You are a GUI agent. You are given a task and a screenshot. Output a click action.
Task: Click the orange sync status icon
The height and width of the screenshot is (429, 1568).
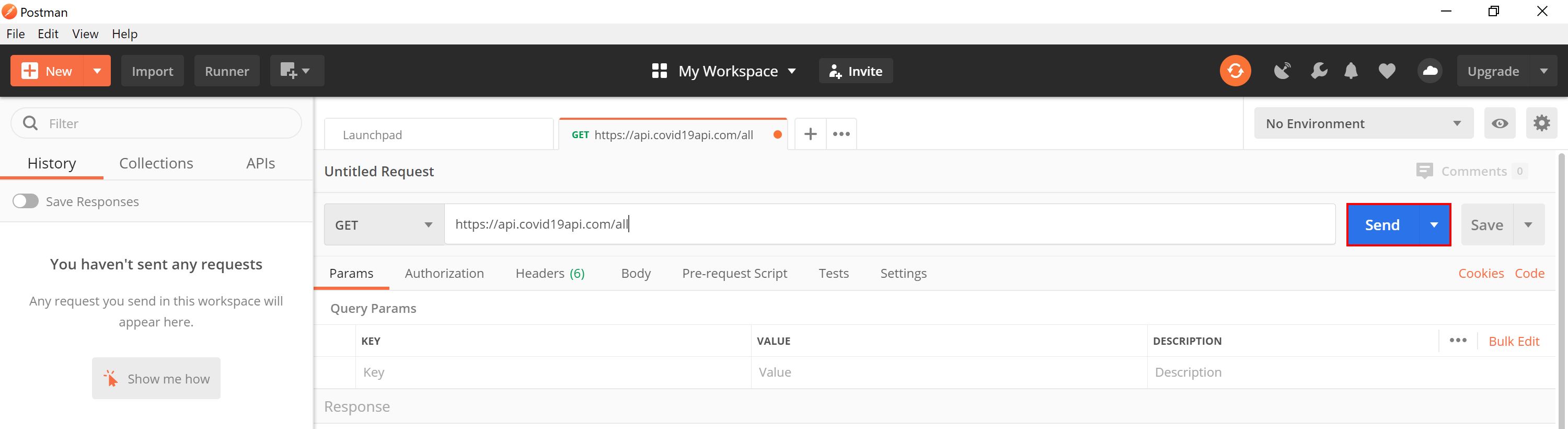click(1235, 71)
